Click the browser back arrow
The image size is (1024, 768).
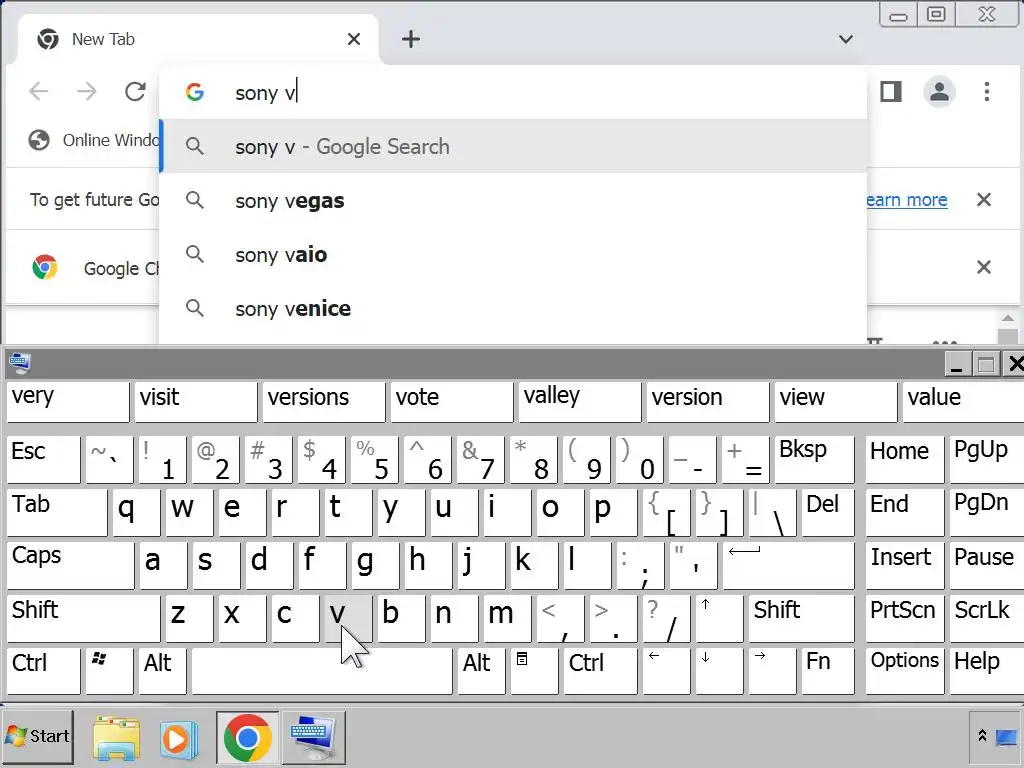[39, 91]
